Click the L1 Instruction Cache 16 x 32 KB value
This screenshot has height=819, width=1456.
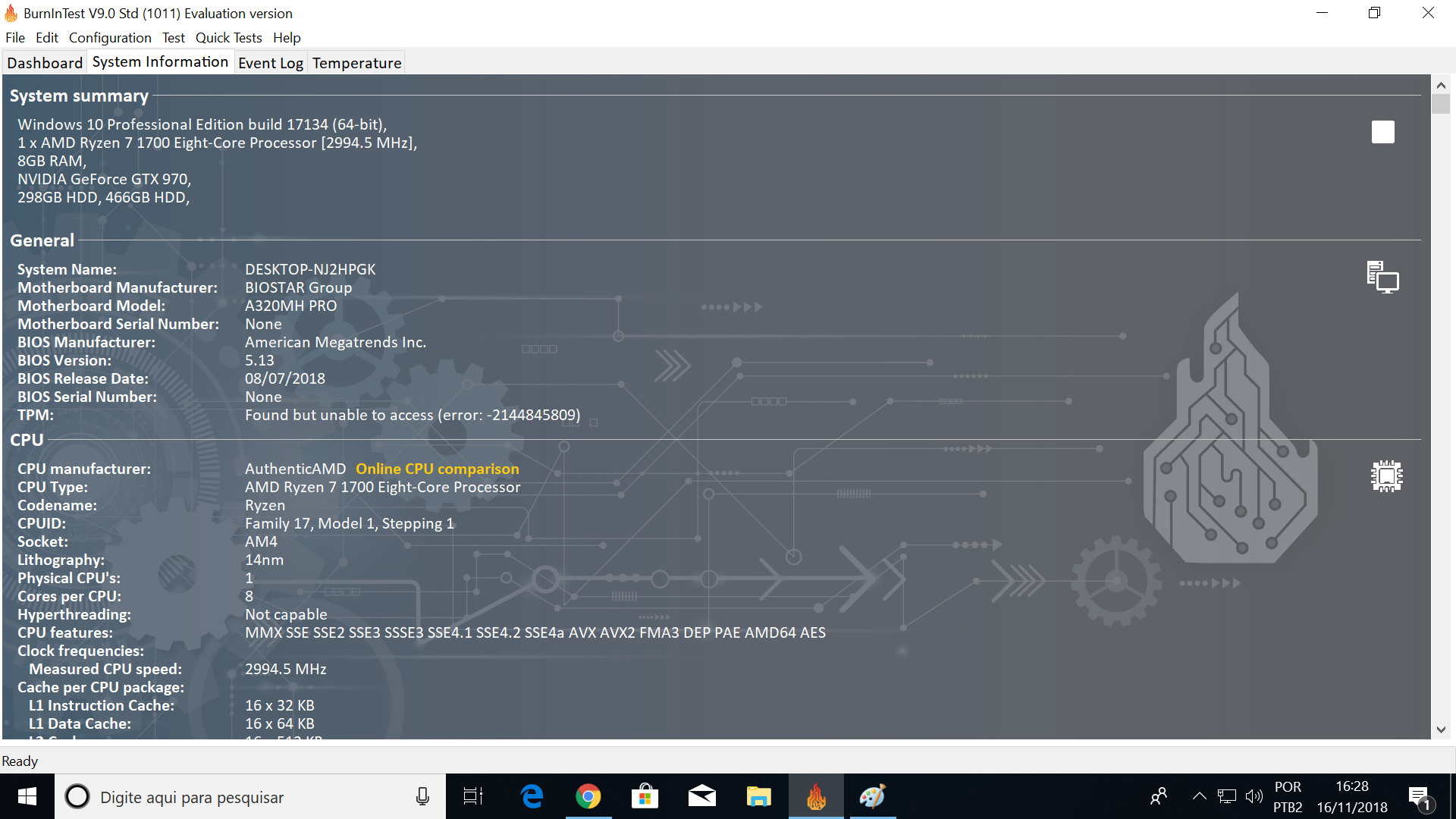279,705
